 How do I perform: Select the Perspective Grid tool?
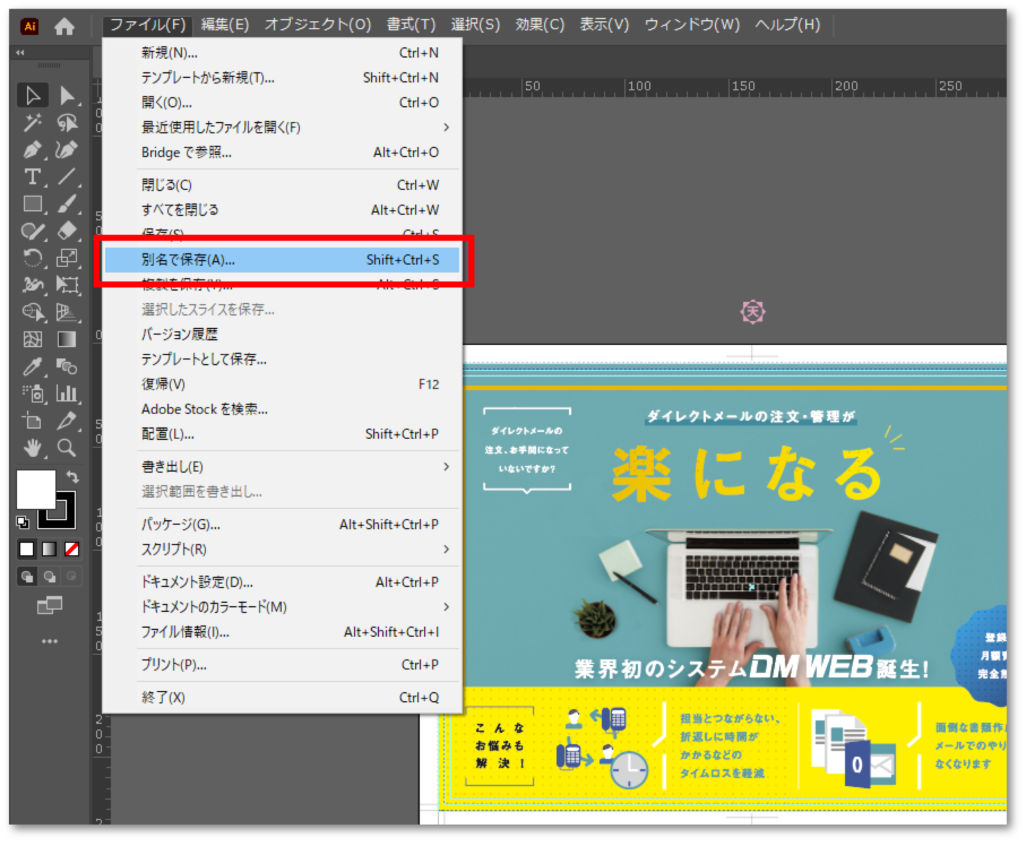pos(67,312)
